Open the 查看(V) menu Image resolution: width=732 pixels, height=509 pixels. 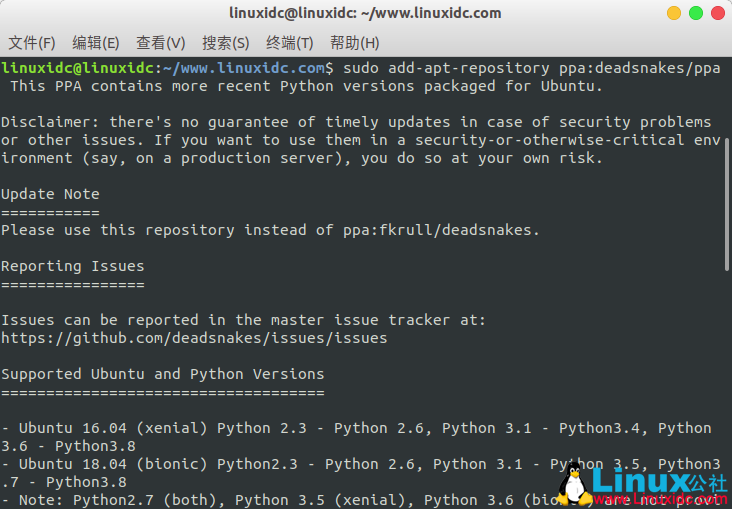coord(160,43)
